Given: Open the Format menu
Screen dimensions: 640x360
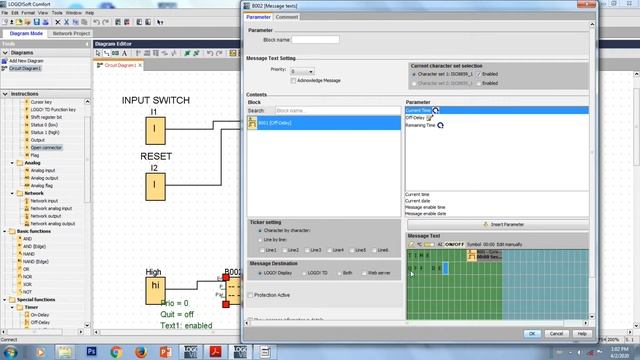Looking at the screenshot, I should tap(28, 13).
